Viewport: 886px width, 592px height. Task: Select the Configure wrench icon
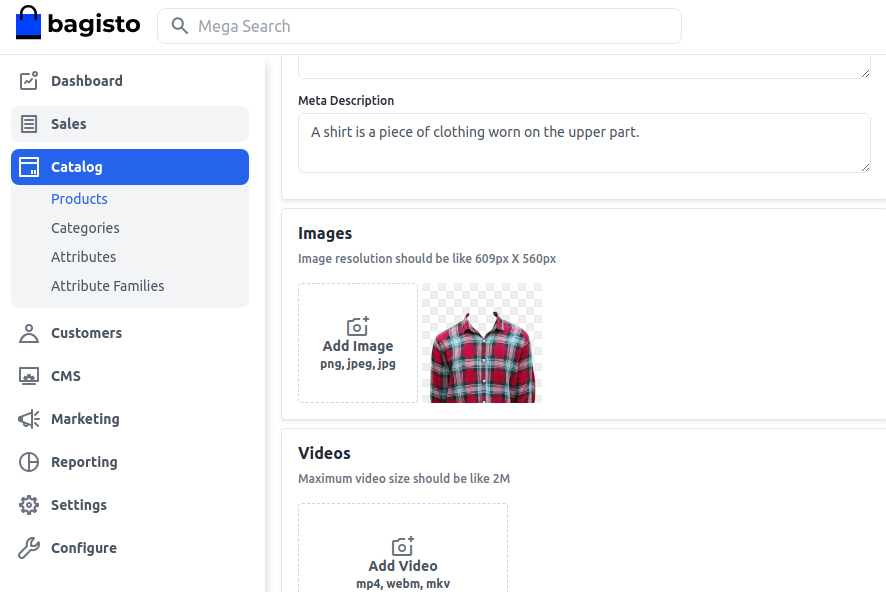coord(29,547)
